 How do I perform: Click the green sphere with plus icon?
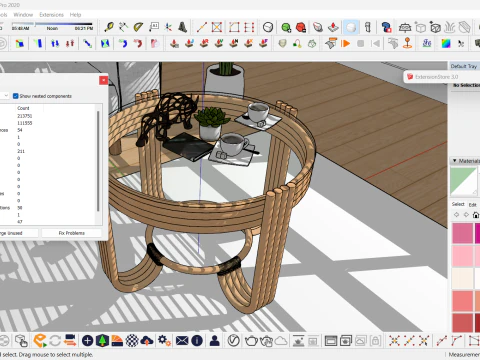(286, 27)
